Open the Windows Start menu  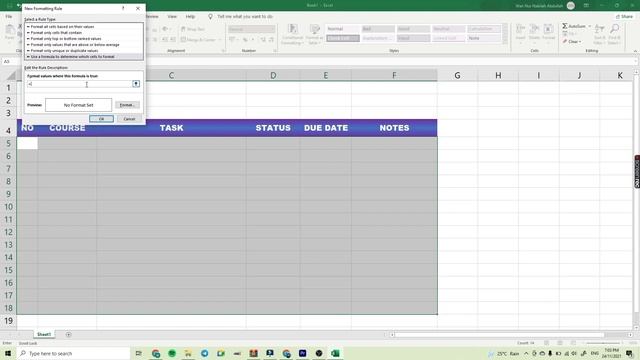point(8,353)
